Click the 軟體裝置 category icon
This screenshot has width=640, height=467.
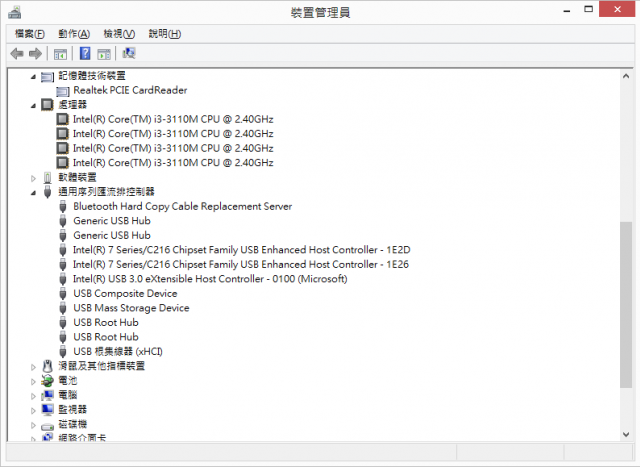pyautogui.click(x=47, y=178)
